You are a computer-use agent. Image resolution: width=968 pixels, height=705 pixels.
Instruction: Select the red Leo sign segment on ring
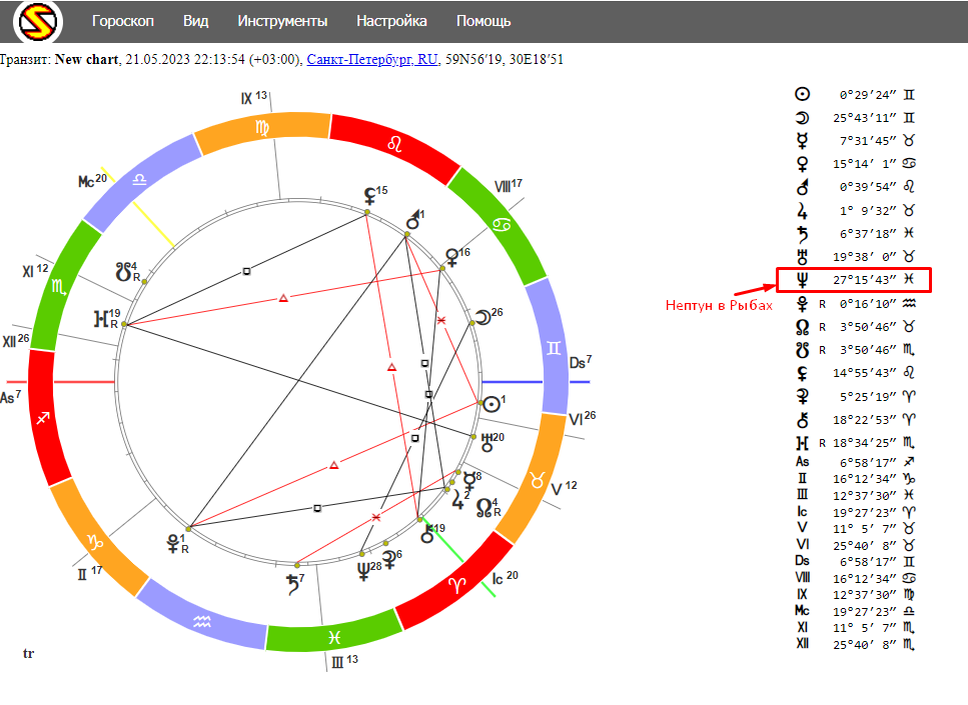(394, 145)
